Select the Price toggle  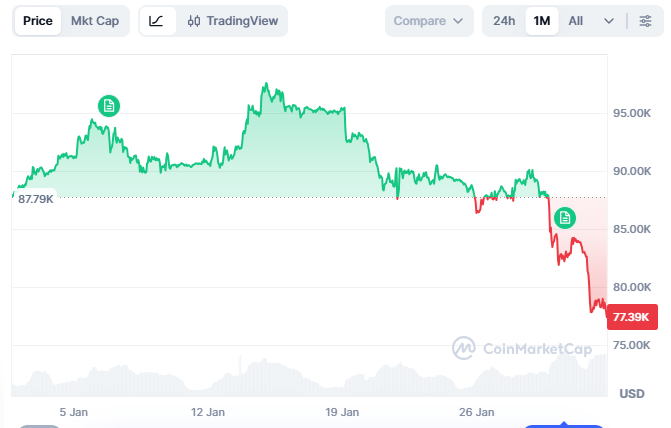39,21
